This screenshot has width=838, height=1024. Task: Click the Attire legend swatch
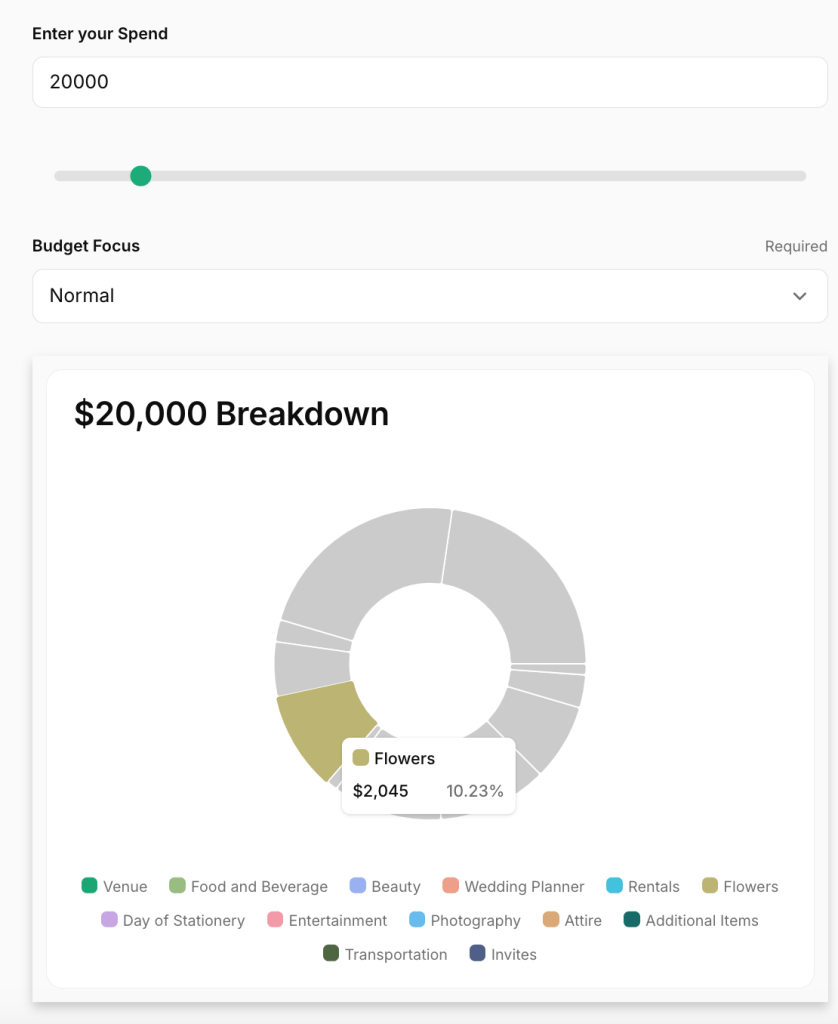(551, 920)
